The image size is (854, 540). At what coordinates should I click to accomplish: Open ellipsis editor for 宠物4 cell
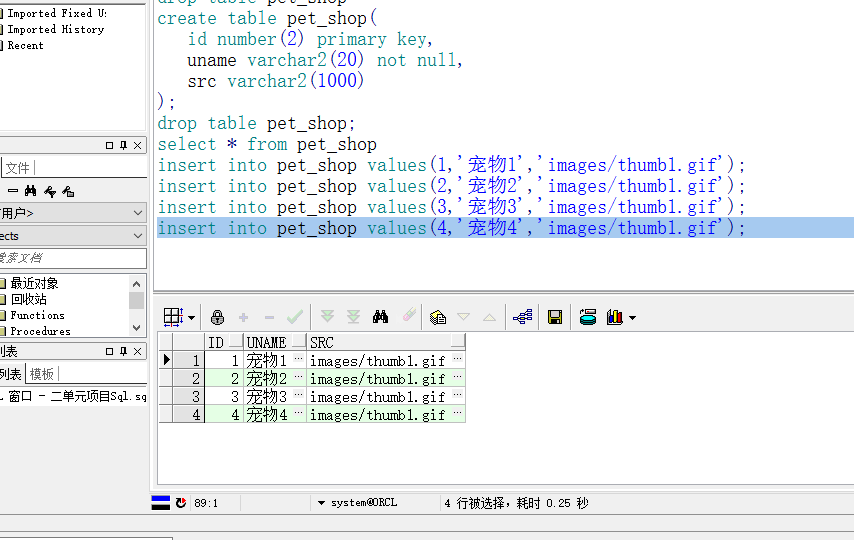(x=298, y=412)
